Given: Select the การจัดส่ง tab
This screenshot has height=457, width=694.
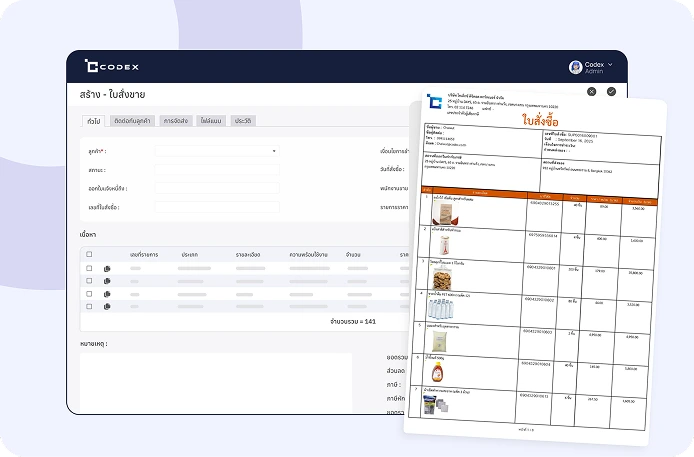Looking at the screenshot, I should pyautogui.click(x=177, y=120).
